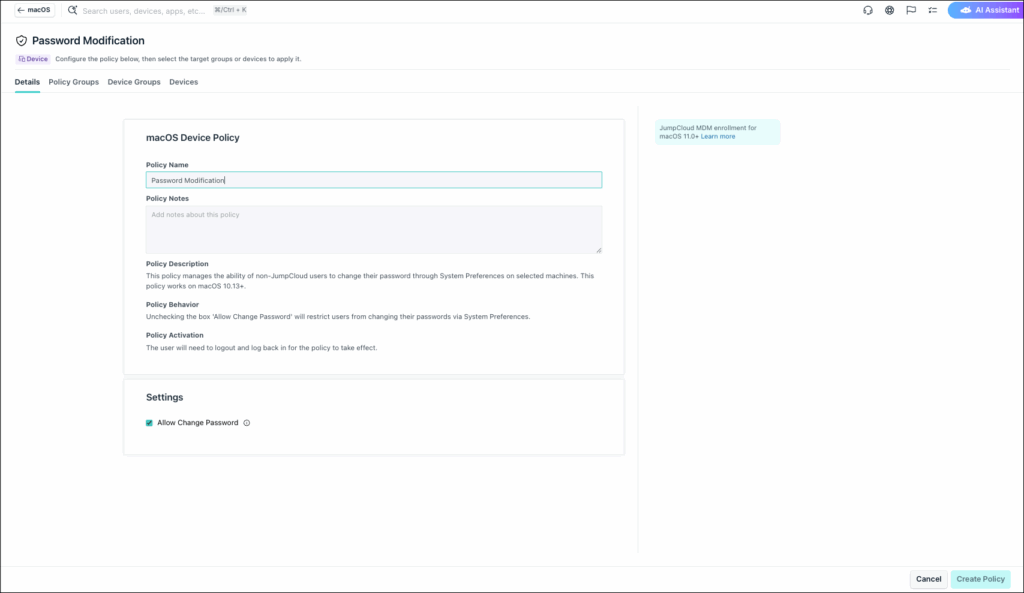
Task: Select the Details tab
Action: pos(27,82)
